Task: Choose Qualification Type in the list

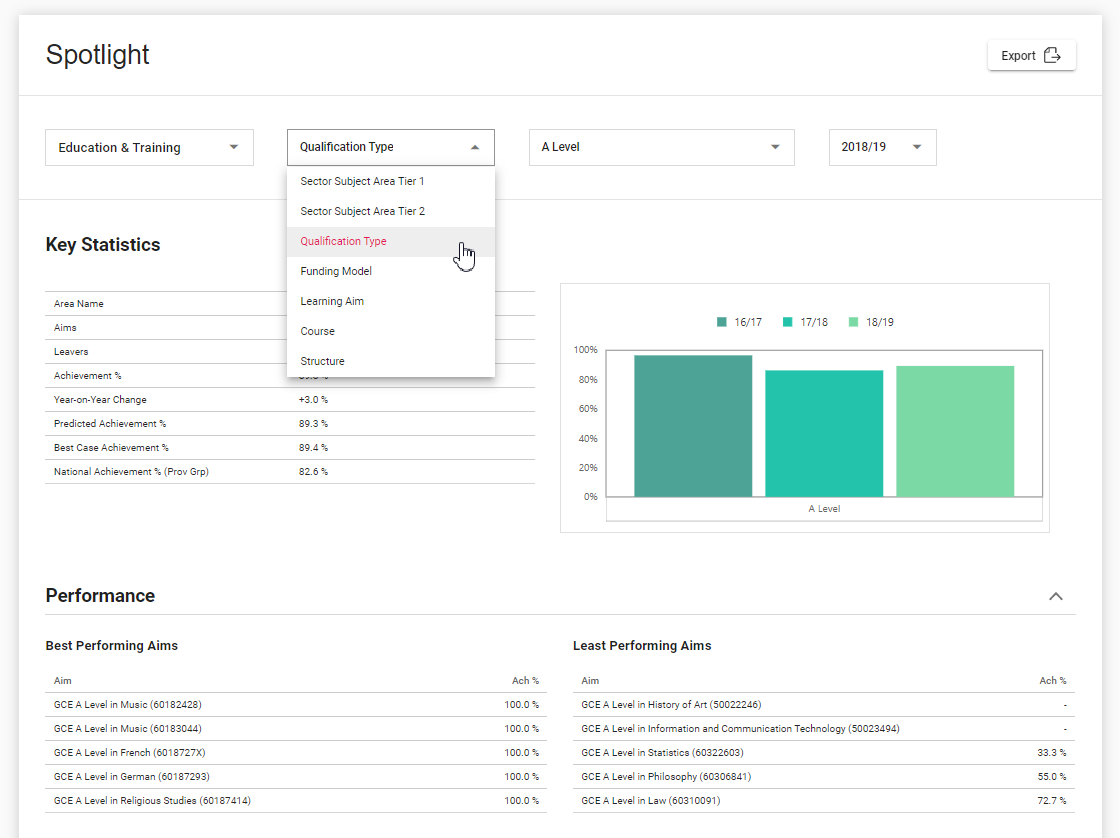Action: 391,241
